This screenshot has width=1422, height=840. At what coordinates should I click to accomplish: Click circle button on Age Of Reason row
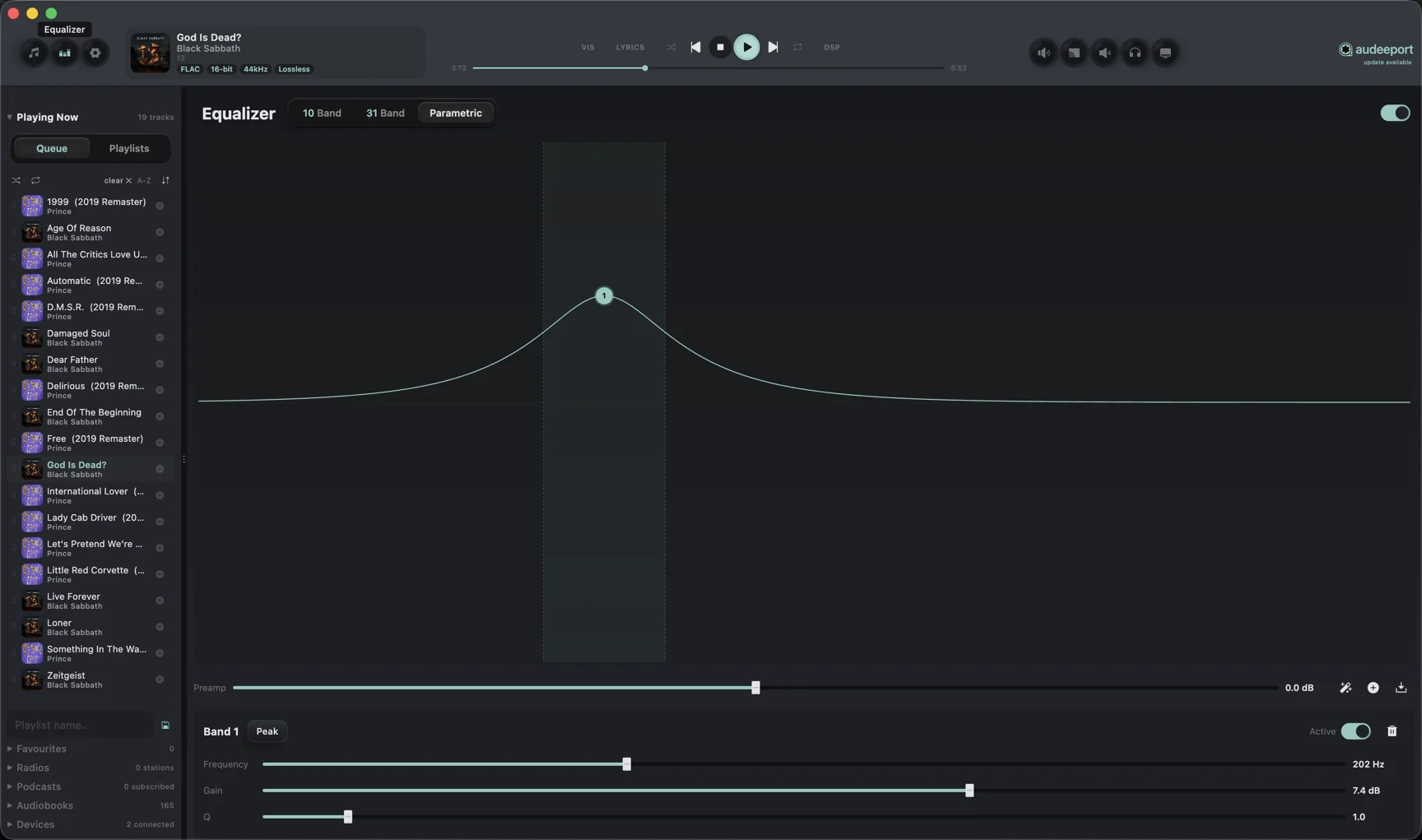(x=160, y=232)
